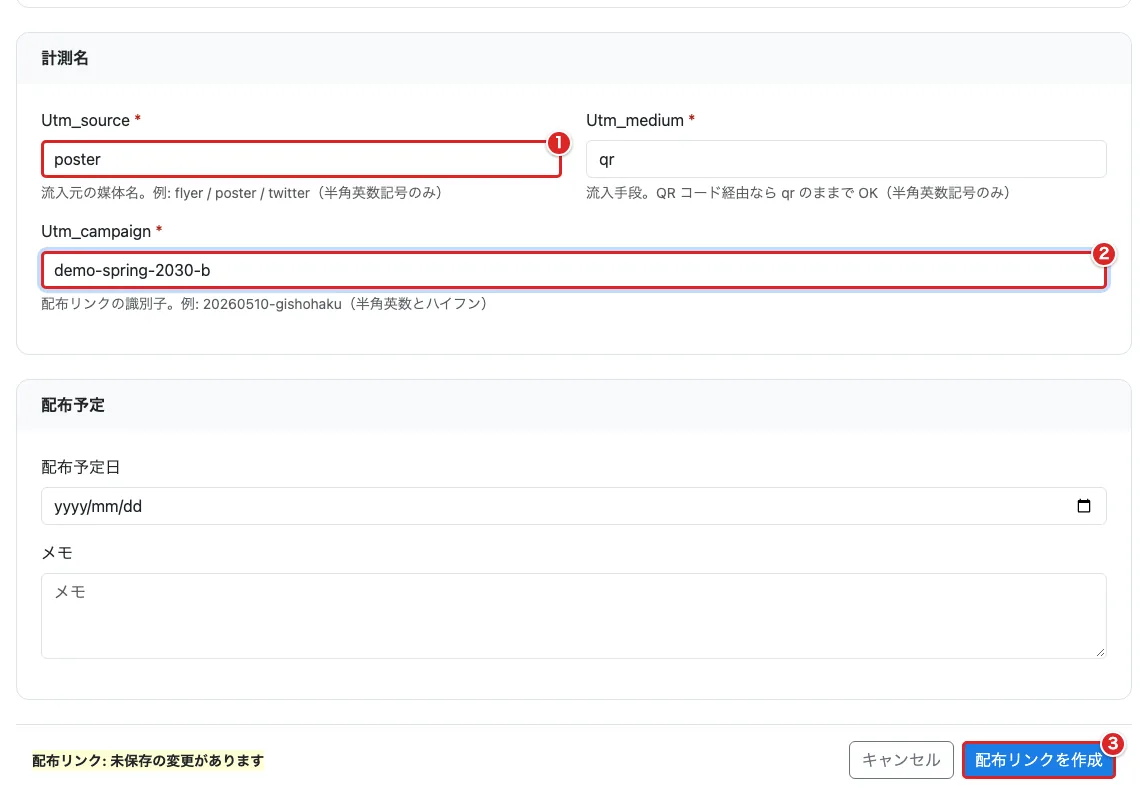The image size is (1148, 803).
Task: Open the calendar picker for 配布予定日
Action: [1084, 506]
